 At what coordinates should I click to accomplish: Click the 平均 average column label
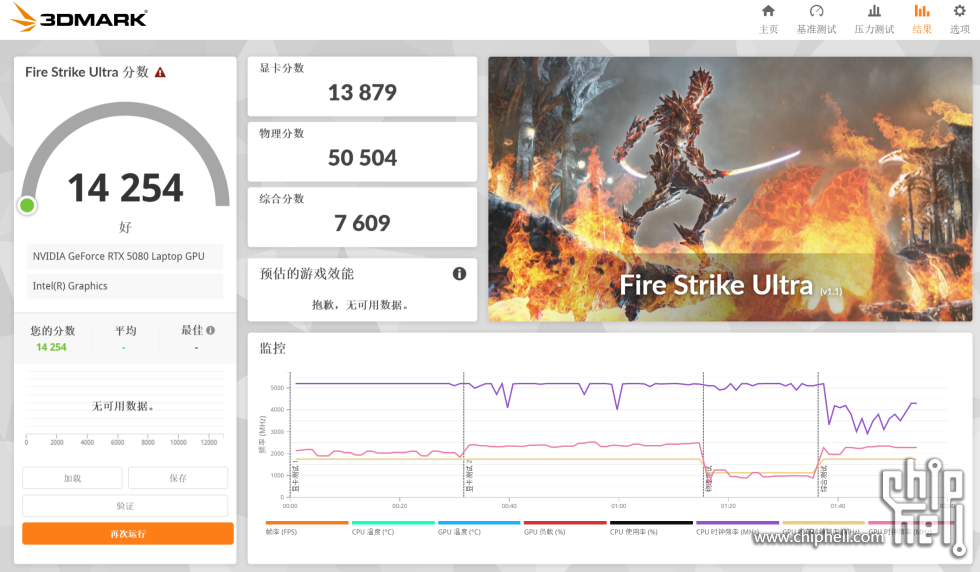(x=125, y=331)
